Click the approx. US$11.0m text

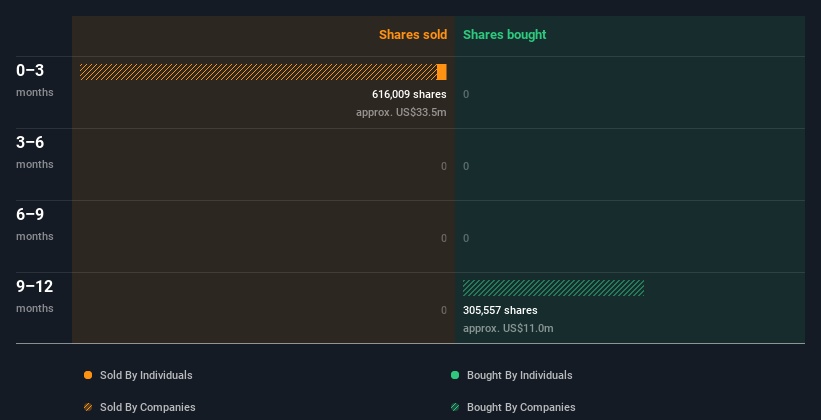[508, 328]
